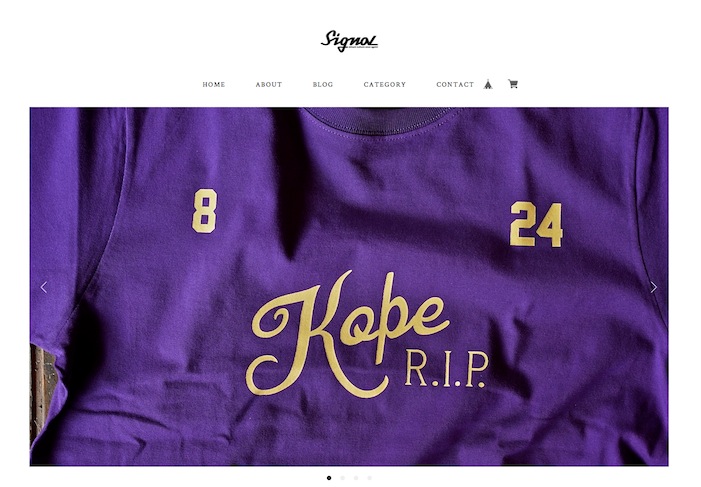This screenshot has width=701, height=487.
Task: Advance slideshow with right arrow
Action: pyautogui.click(x=654, y=287)
